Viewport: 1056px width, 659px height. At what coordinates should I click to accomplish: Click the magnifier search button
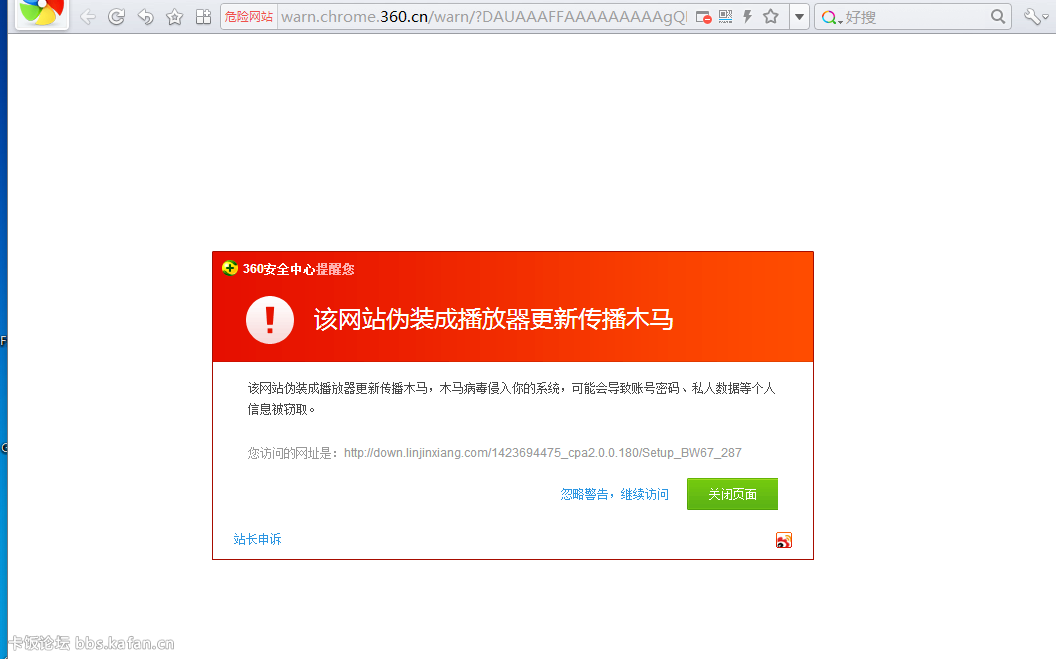point(998,17)
